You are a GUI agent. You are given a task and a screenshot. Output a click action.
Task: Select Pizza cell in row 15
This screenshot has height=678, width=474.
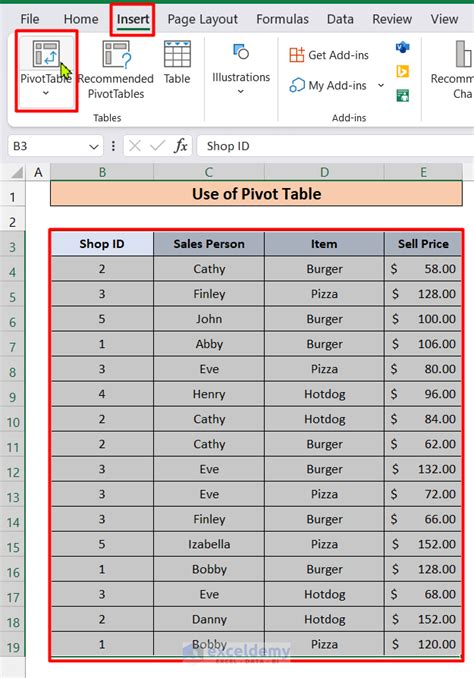[x=324, y=544]
